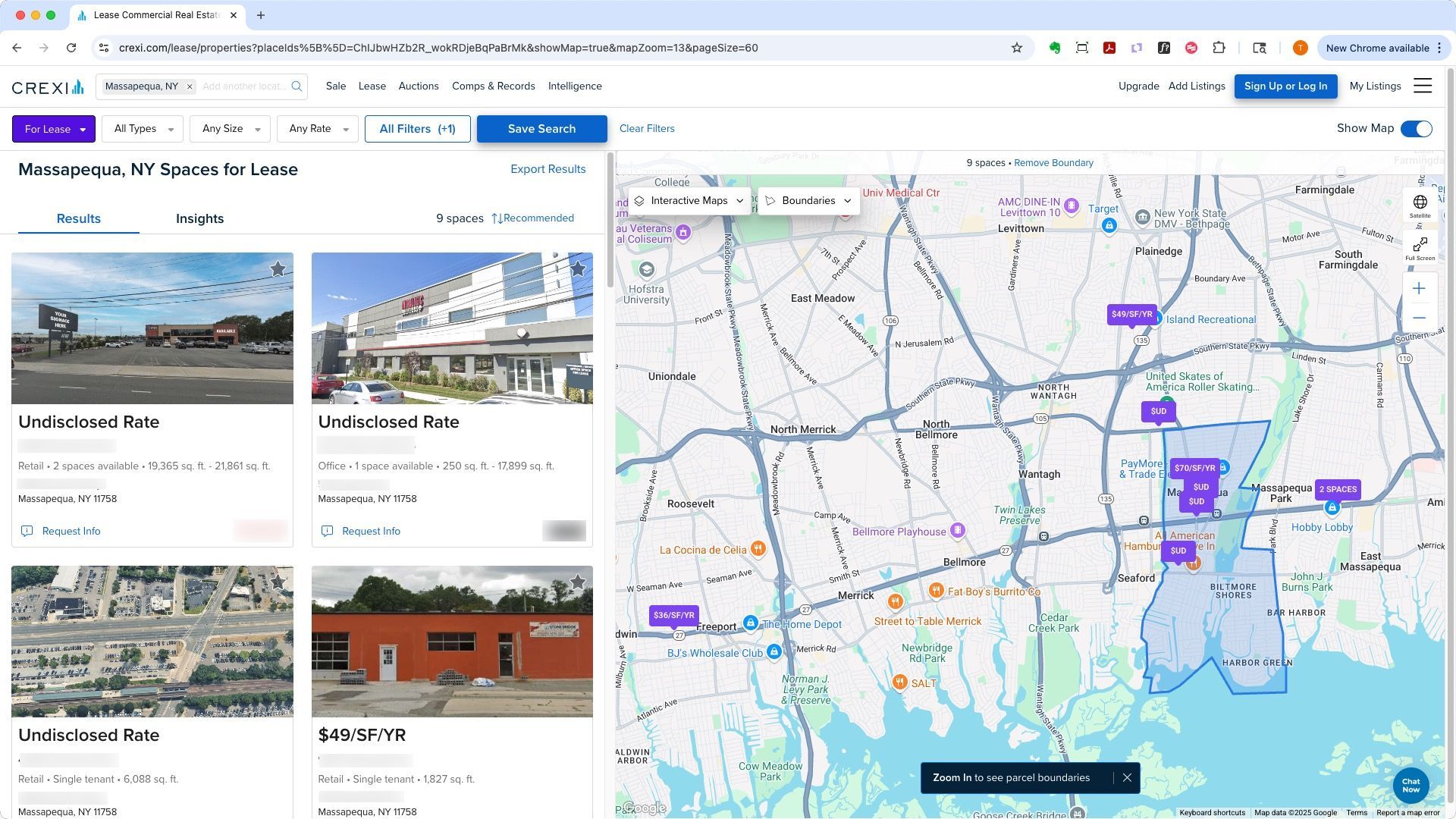Zoom out the map with minus icon

(1419, 318)
